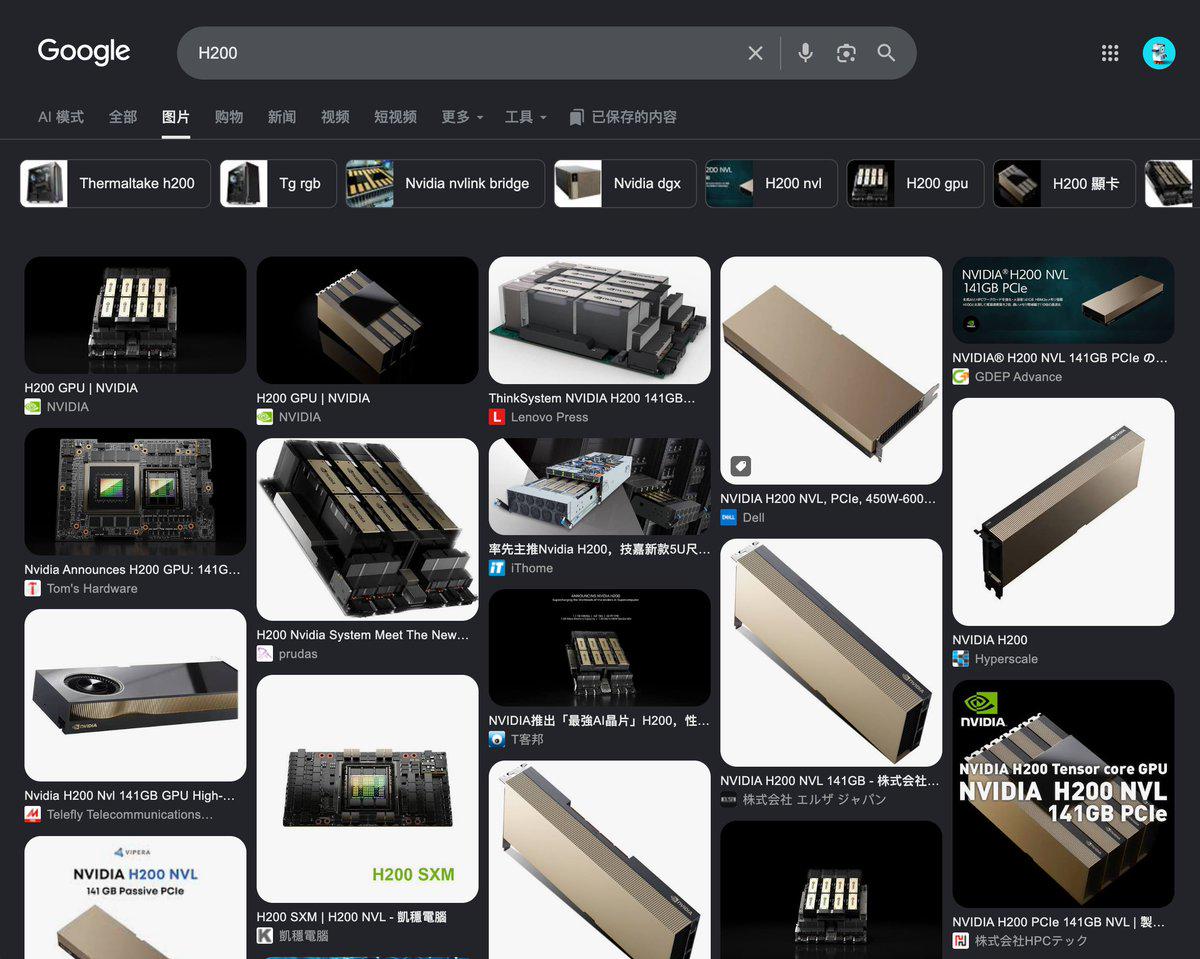The image size is (1200, 959).
Task: Select the 图片 tab
Action: (176, 117)
